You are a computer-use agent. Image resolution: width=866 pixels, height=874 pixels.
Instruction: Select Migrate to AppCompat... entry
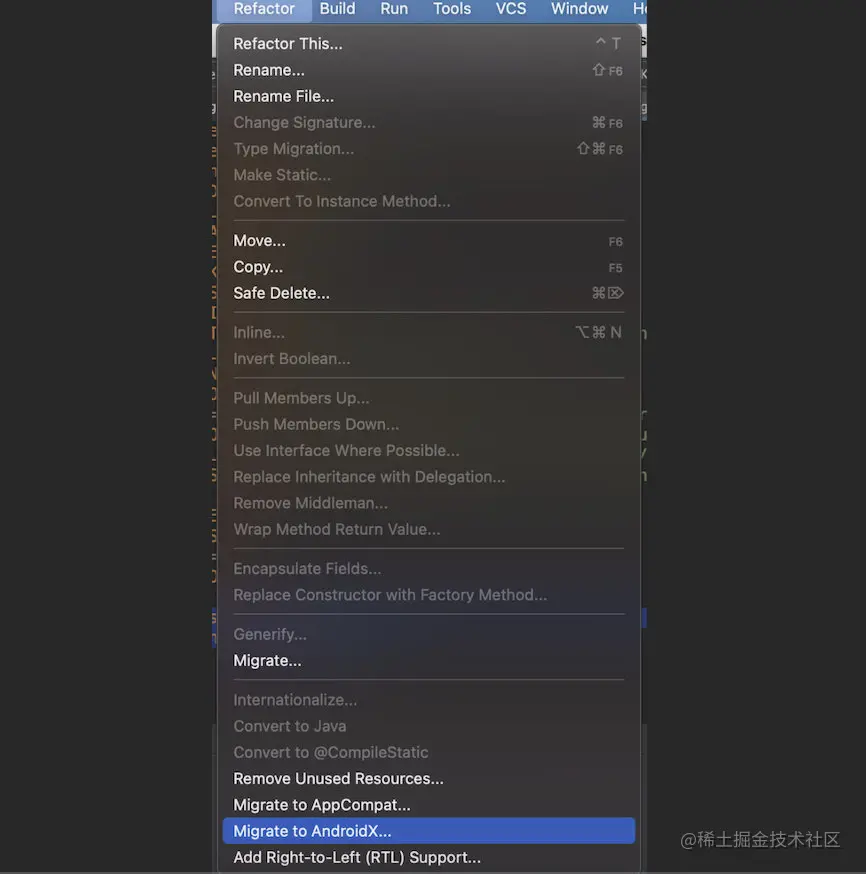(429, 805)
